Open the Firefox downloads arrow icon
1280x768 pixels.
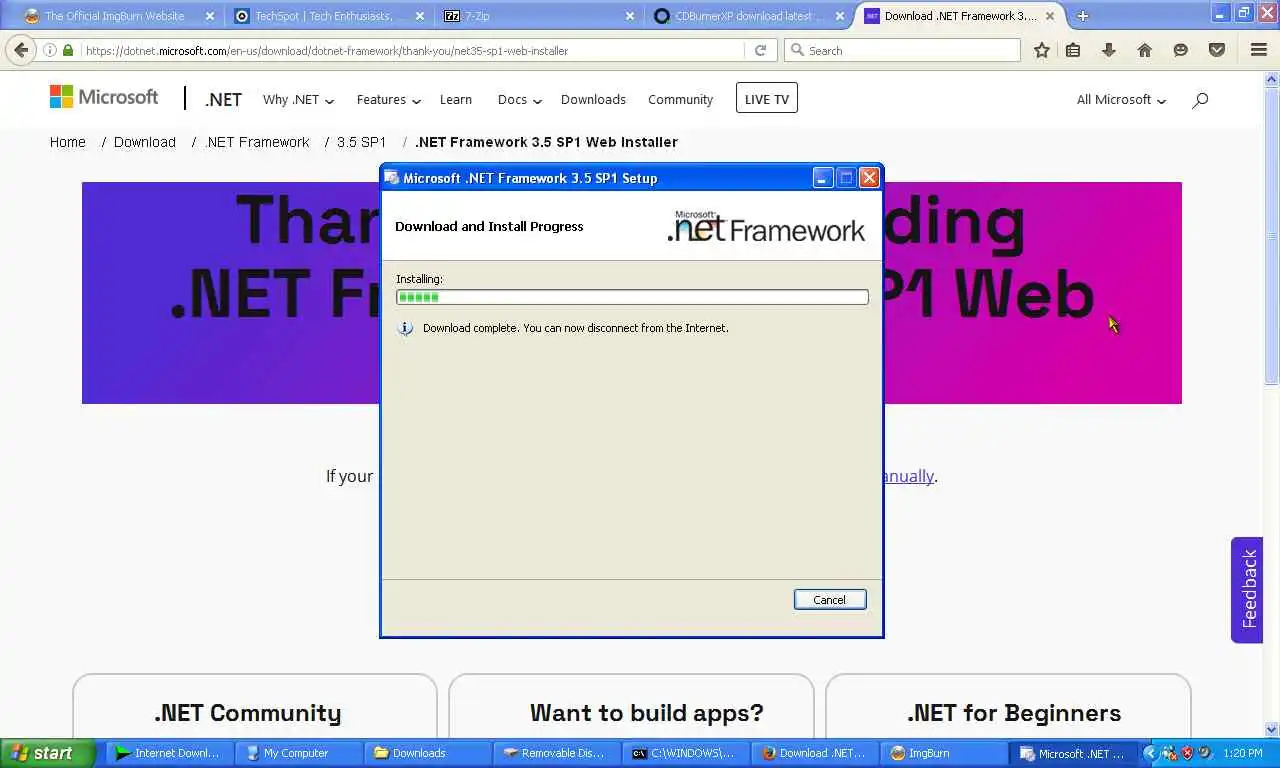point(1108,50)
